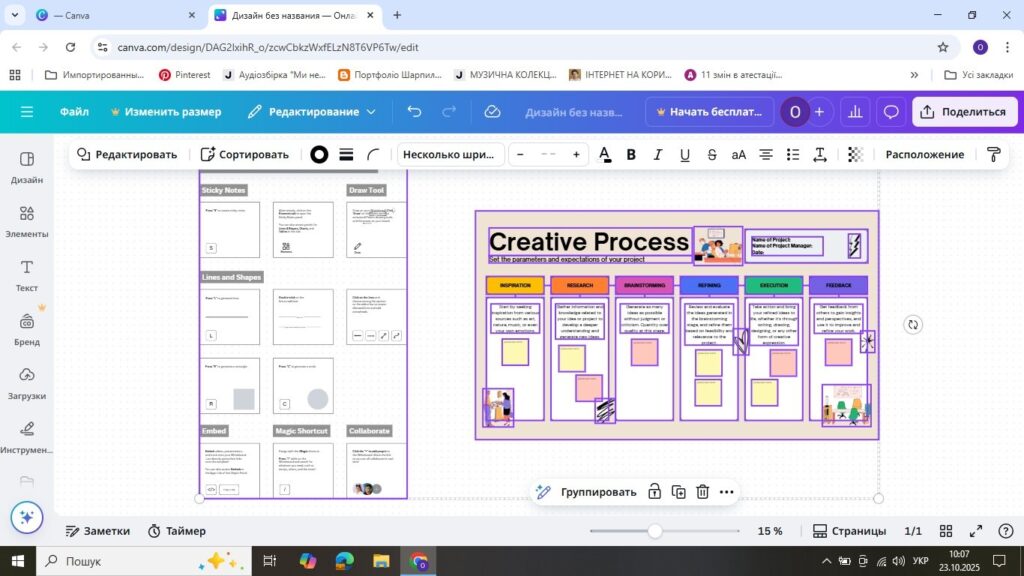Screen dimensions: 1024x576
Task: Open the Файл menu
Action: point(73,112)
